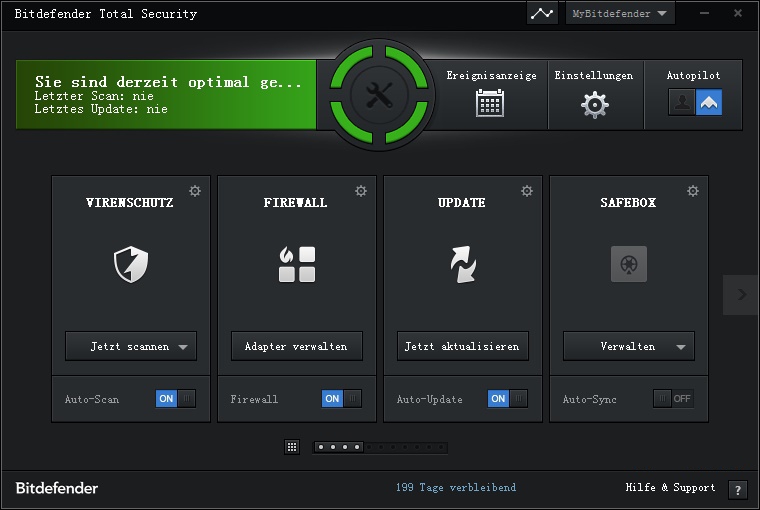
Task: Click the Auto-Scan label text
Action: [92, 399]
